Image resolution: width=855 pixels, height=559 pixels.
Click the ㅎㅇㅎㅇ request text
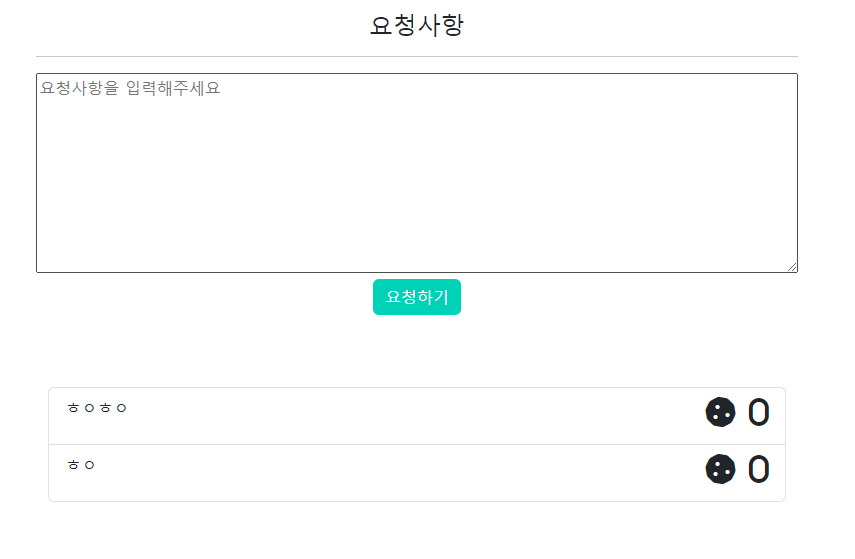[97, 408]
